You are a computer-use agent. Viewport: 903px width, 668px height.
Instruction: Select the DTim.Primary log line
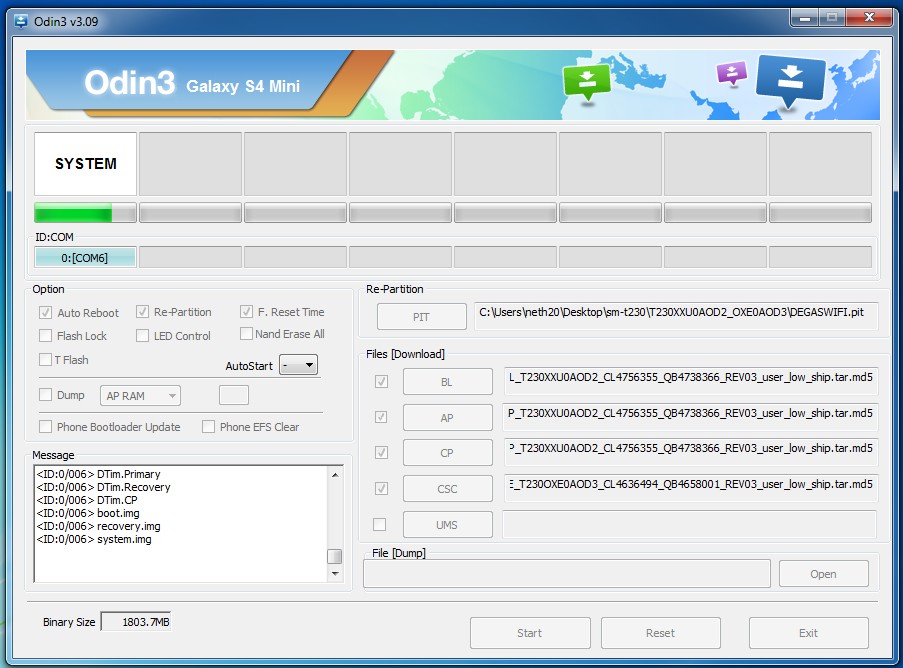[x=98, y=474]
